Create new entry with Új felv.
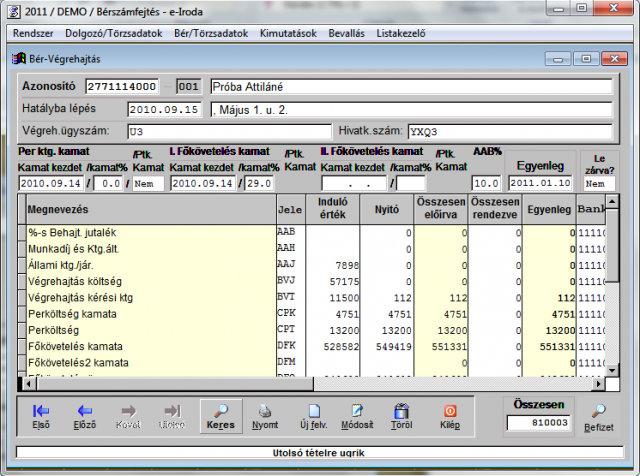The height and width of the screenshot is (476, 640). (311, 415)
